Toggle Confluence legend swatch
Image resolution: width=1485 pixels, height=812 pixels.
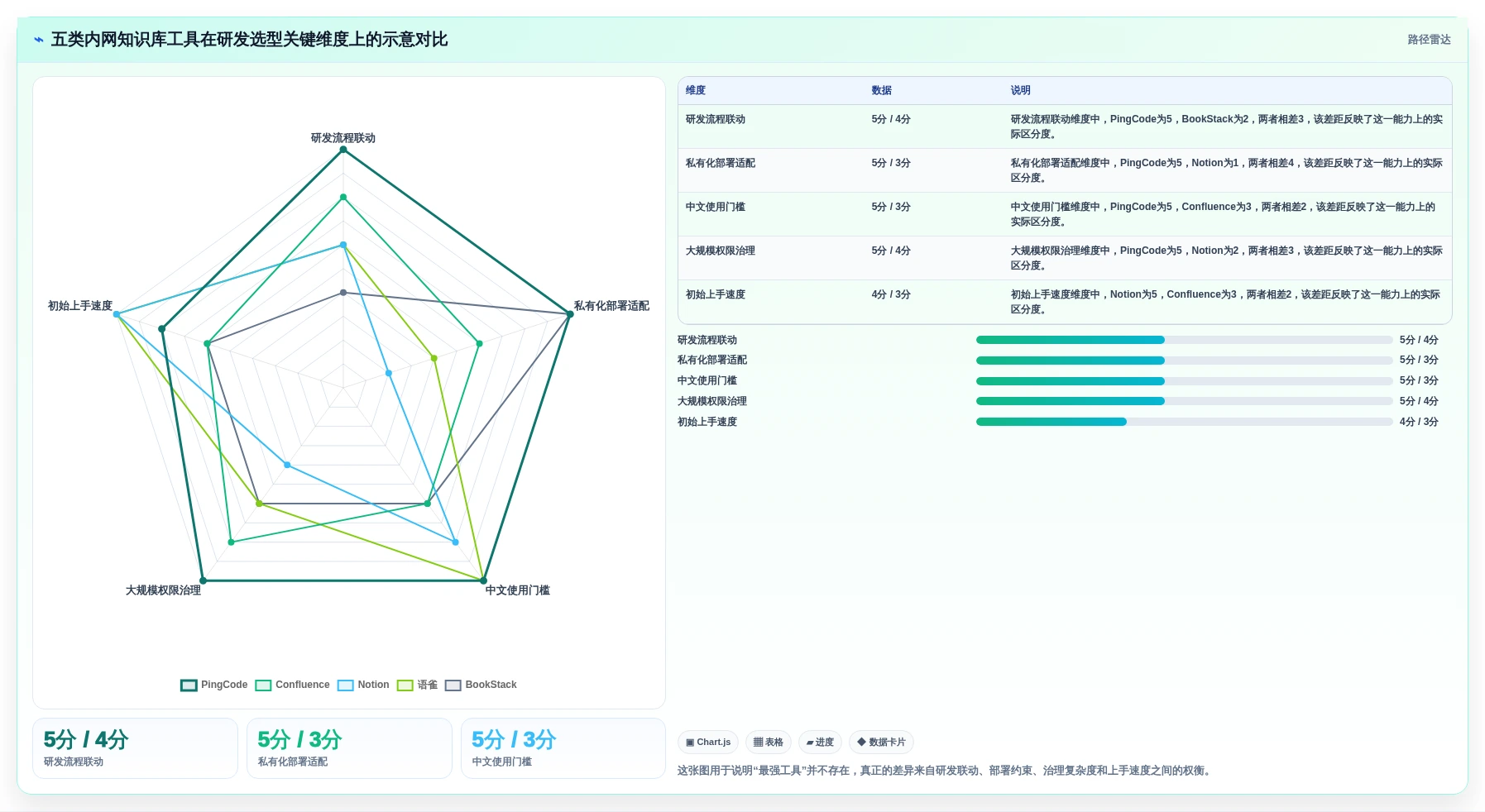[x=263, y=685]
